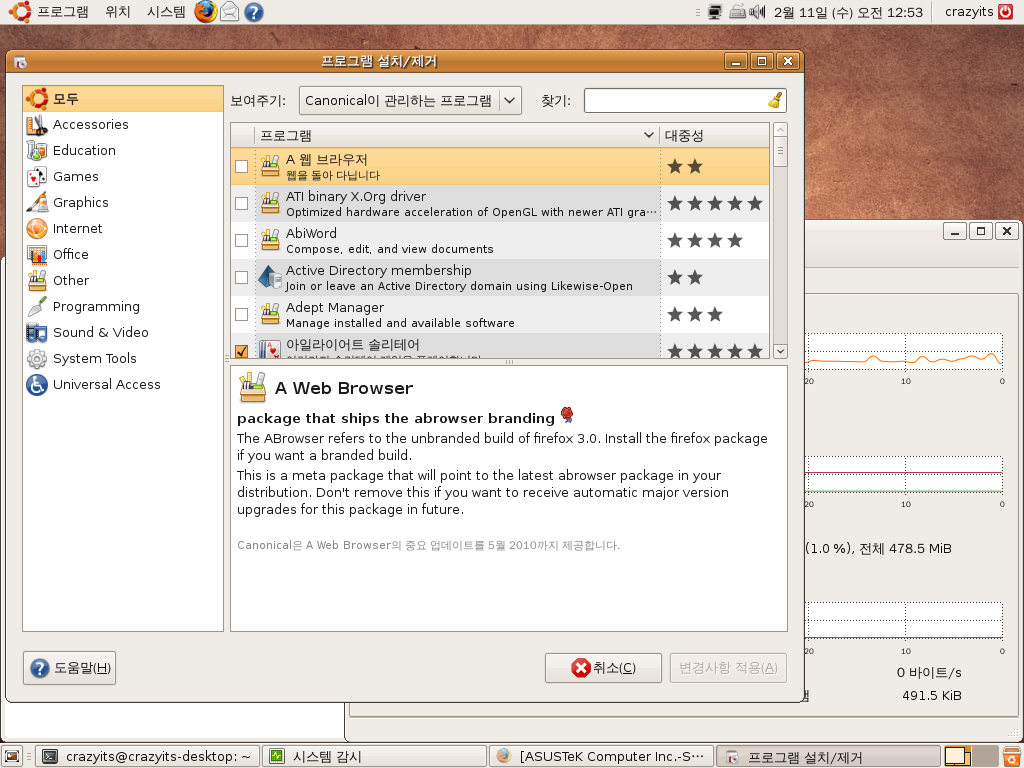Switch to ASUSTeK Computer Inc. browser taskbar item
The height and width of the screenshot is (768, 1024).
pos(601,756)
